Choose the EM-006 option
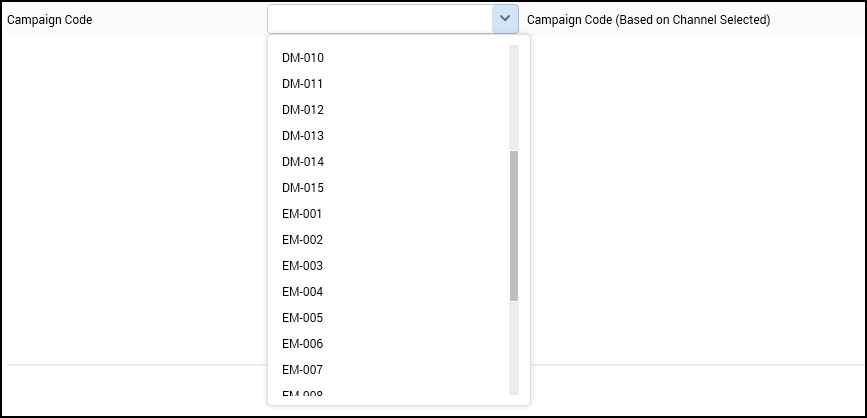This screenshot has width=867, height=418. pos(302,344)
